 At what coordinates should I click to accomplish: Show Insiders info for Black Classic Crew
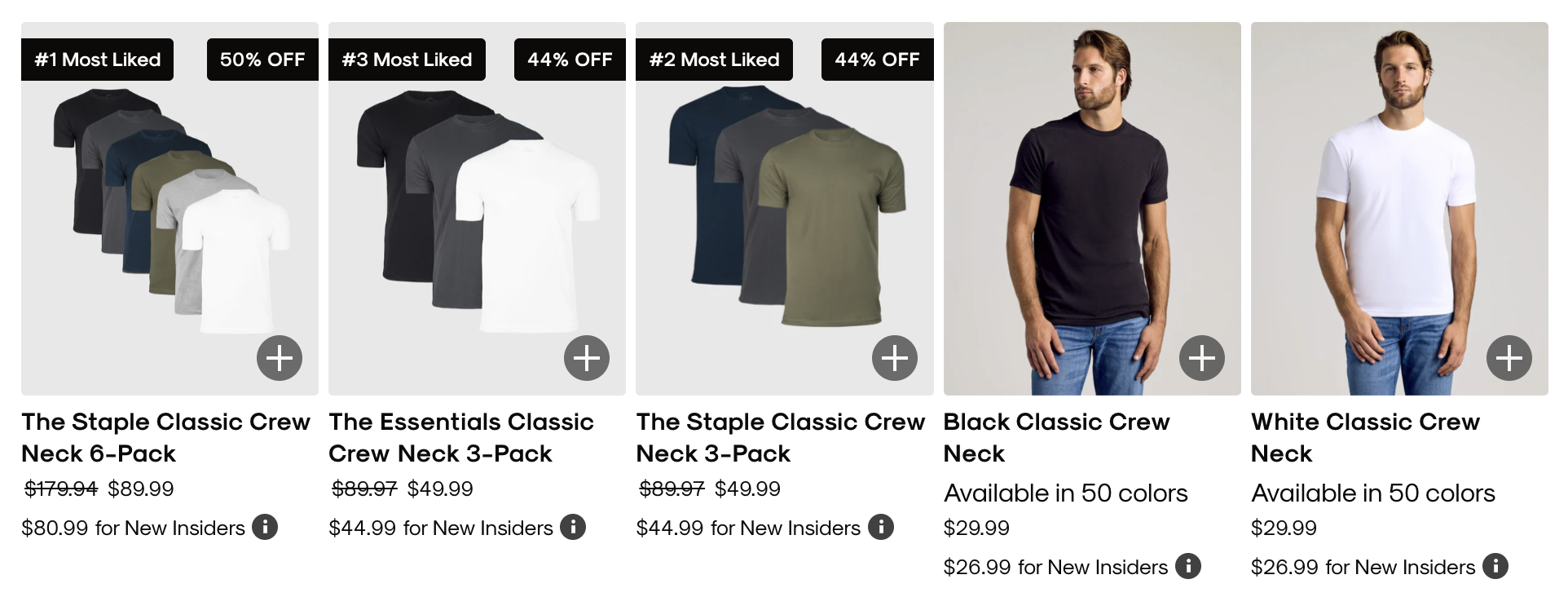1188,566
